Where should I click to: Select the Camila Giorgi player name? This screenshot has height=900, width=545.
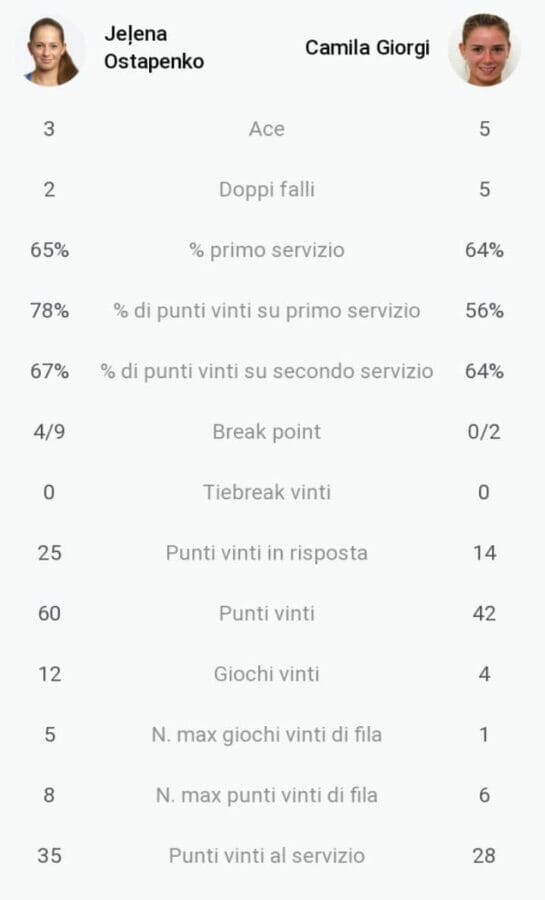point(367,48)
